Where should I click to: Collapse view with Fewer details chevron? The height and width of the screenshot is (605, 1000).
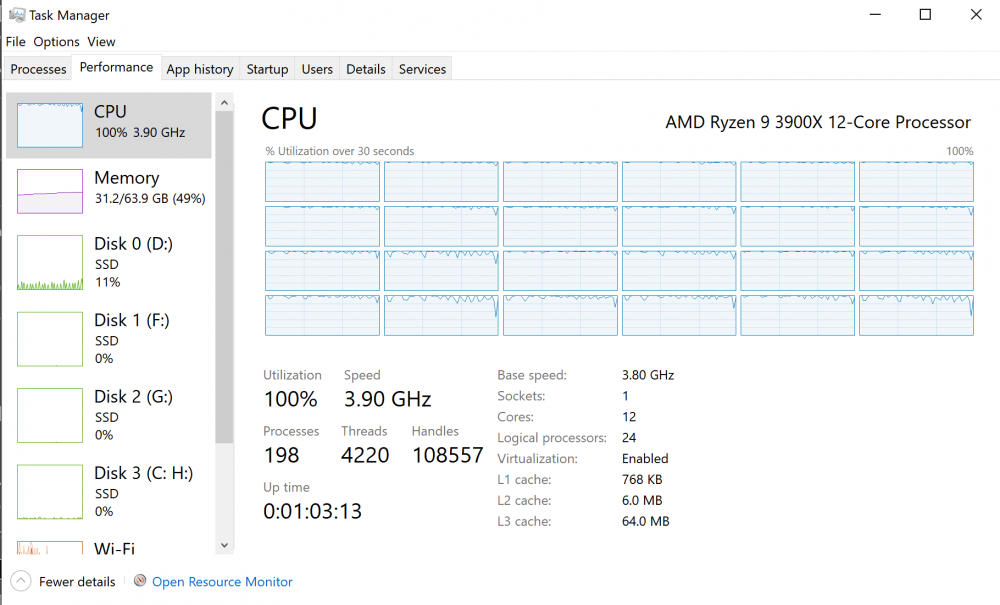click(x=20, y=581)
